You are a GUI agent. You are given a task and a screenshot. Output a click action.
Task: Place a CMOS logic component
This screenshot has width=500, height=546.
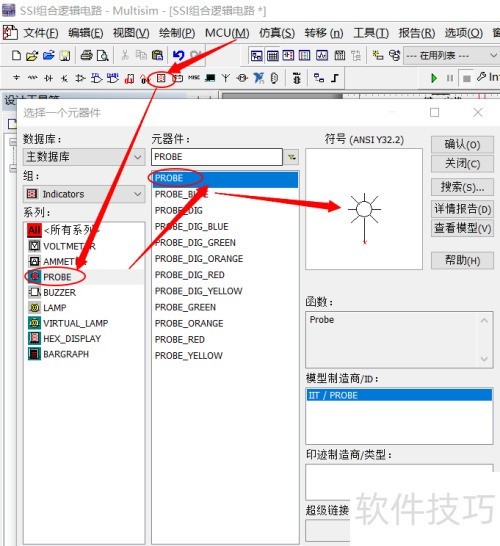coord(112,78)
